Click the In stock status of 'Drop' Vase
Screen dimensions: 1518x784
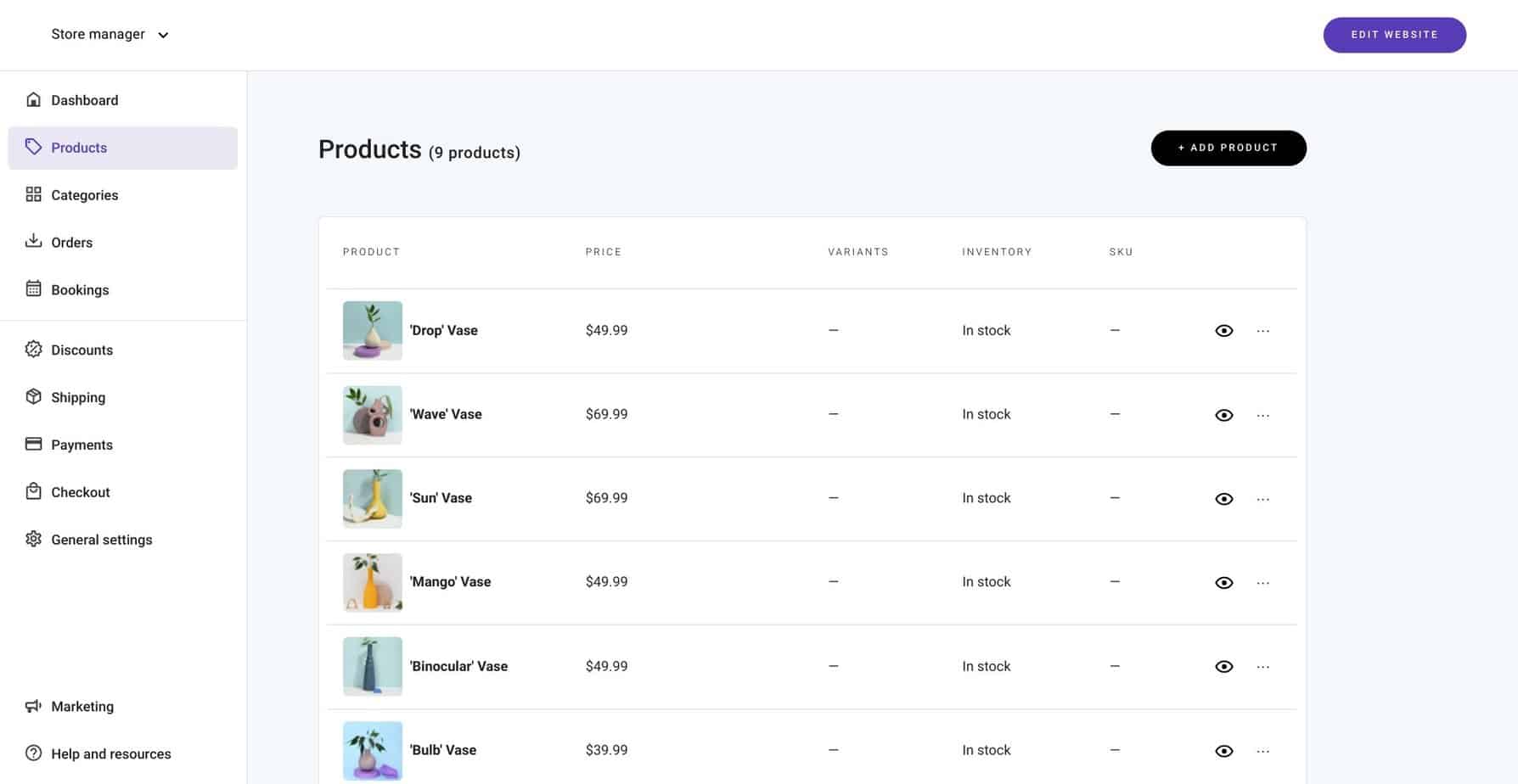click(986, 331)
